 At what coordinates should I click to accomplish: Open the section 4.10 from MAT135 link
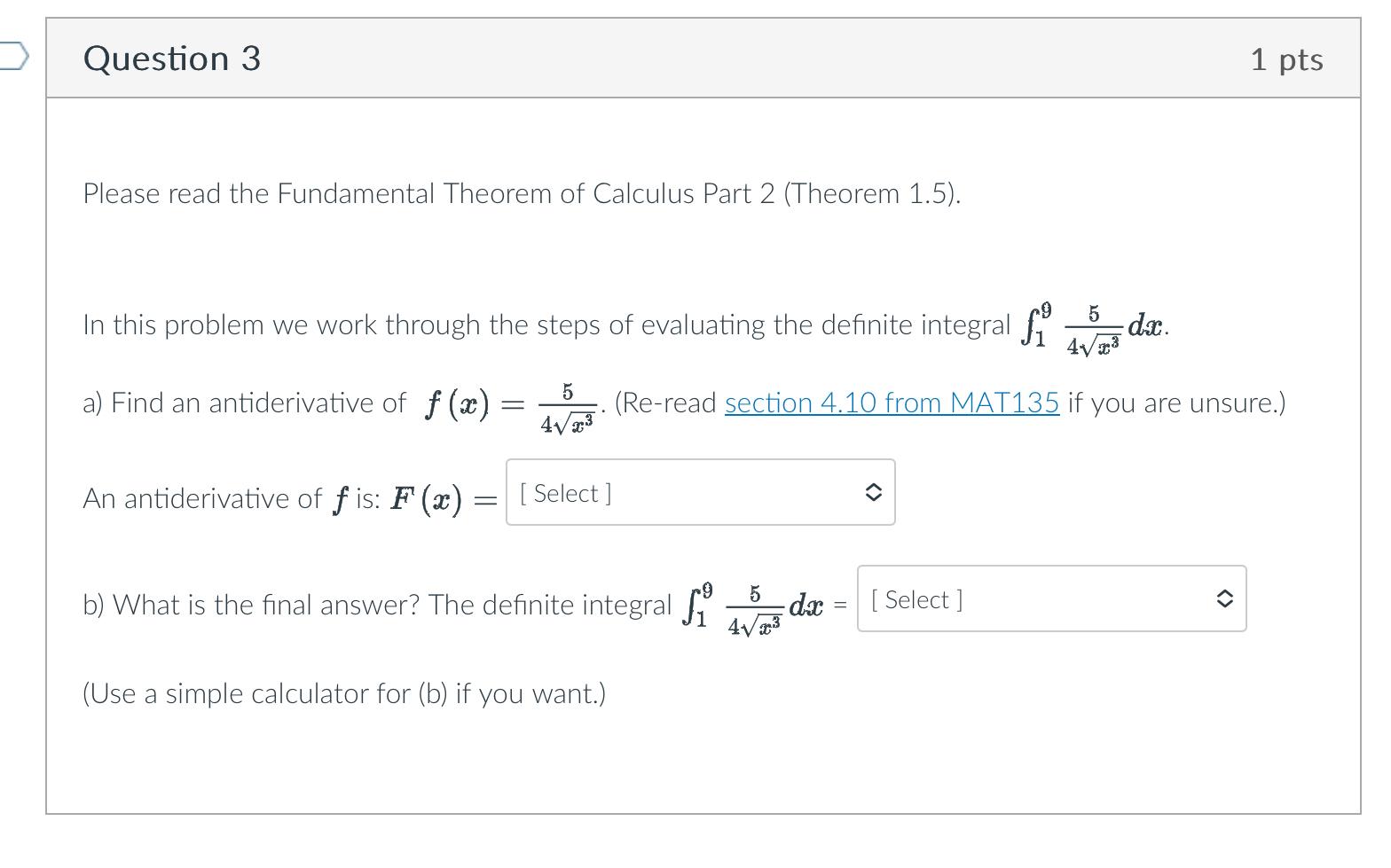coord(891,403)
